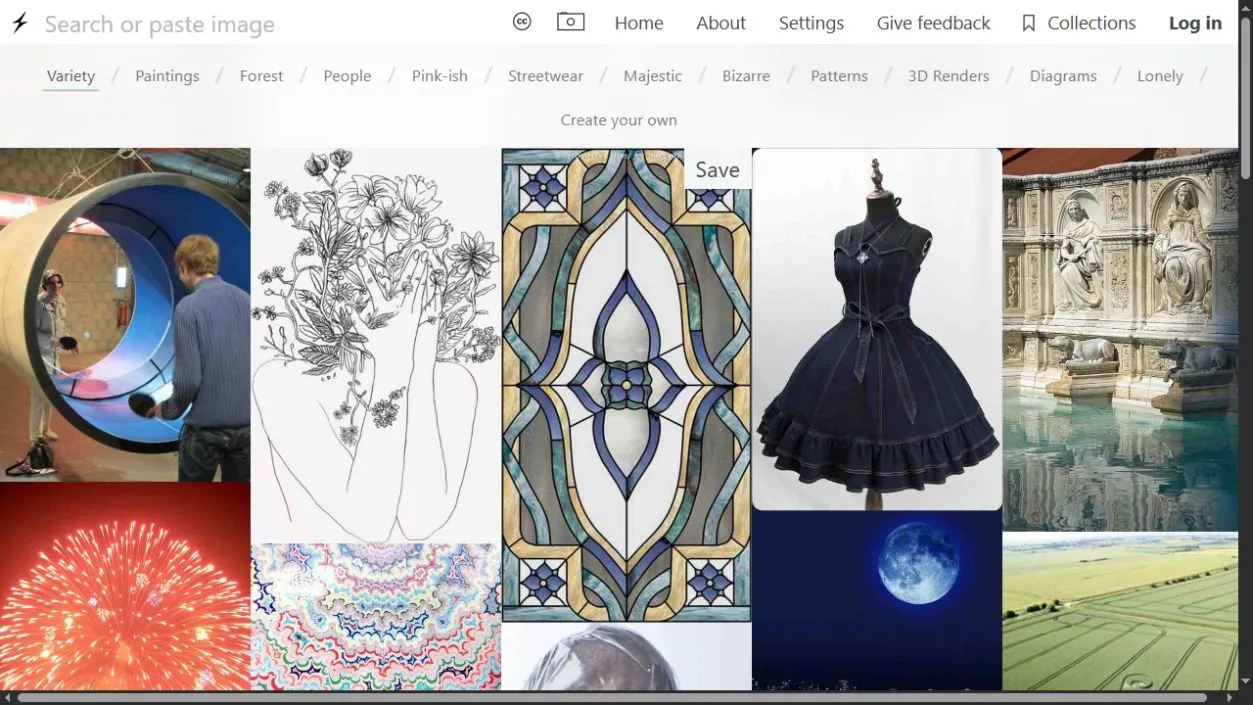Switch to the Streetwear category
This screenshot has width=1253, height=705.
pyautogui.click(x=545, y=76)
